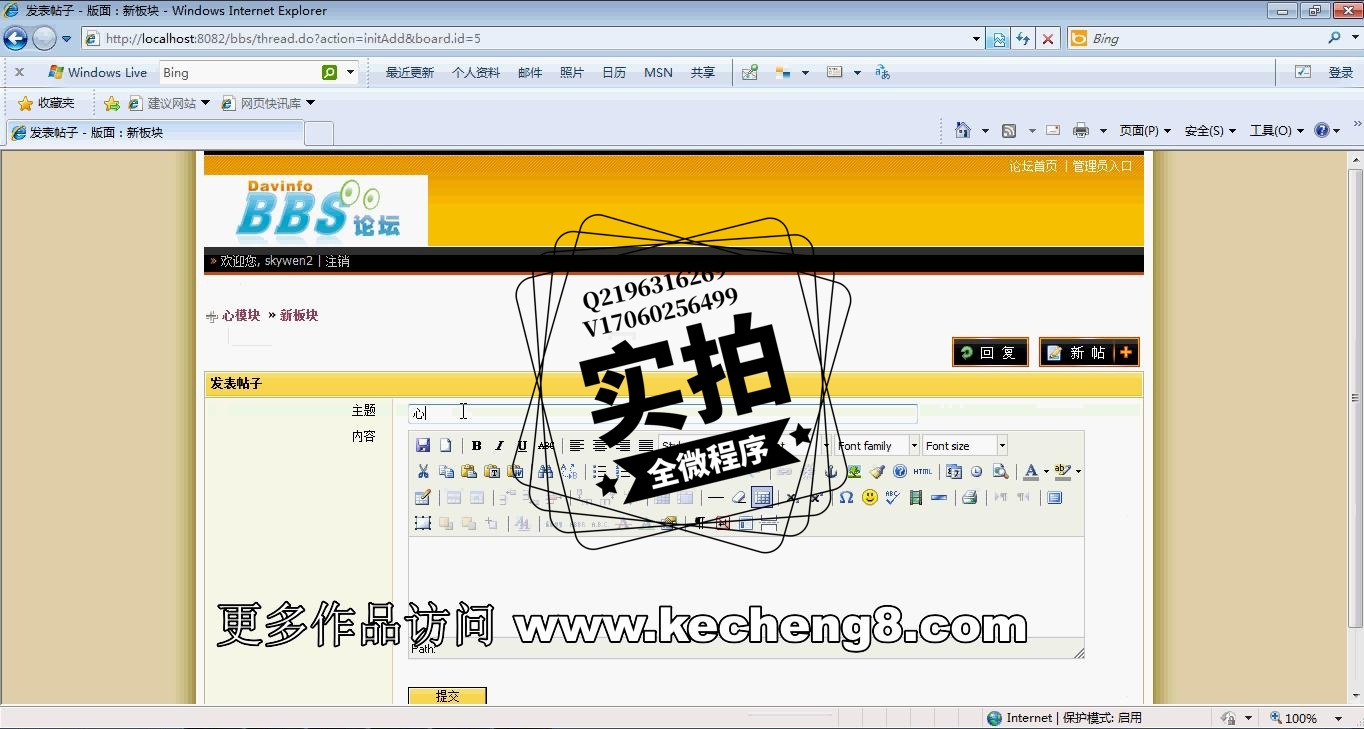
Task: Click the 收藏夹 favorites button
Action: tap(47, 103)
